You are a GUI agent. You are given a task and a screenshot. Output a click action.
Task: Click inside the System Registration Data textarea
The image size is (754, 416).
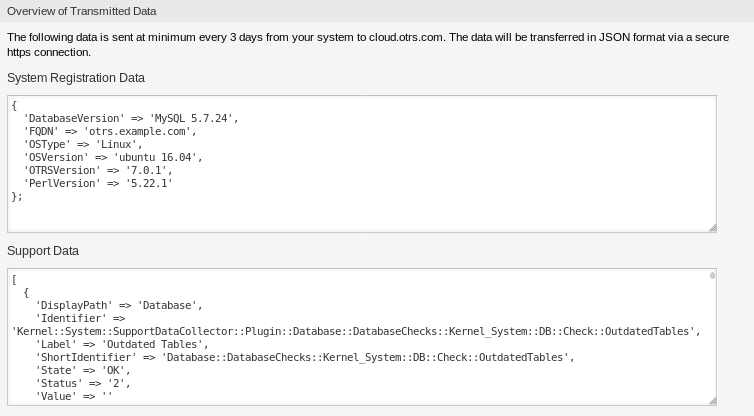pyautogui.click(x=362, y=164)
